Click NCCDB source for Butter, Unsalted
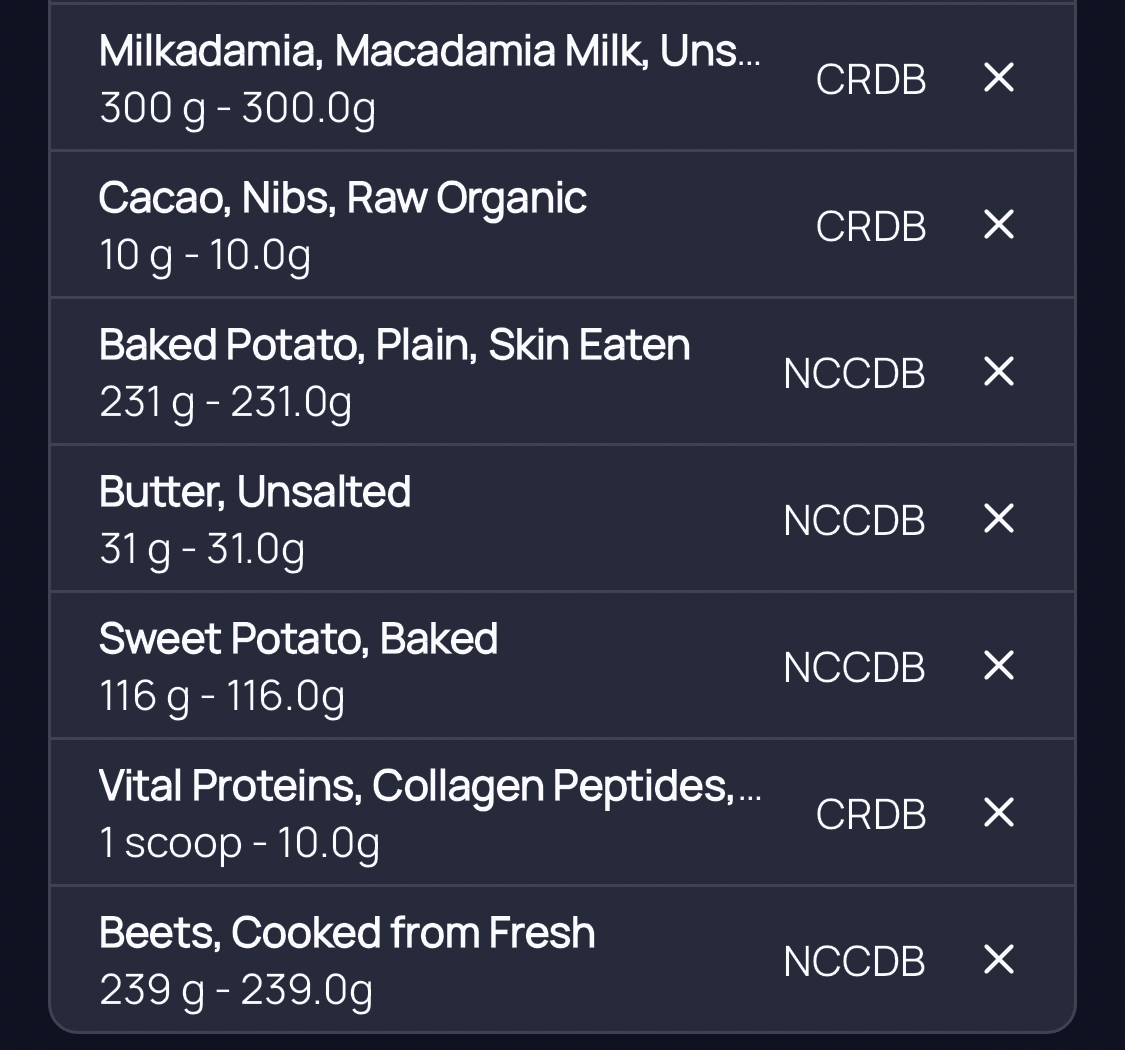This screenshot has width=1125, height=1050. [x=855, y=520]
